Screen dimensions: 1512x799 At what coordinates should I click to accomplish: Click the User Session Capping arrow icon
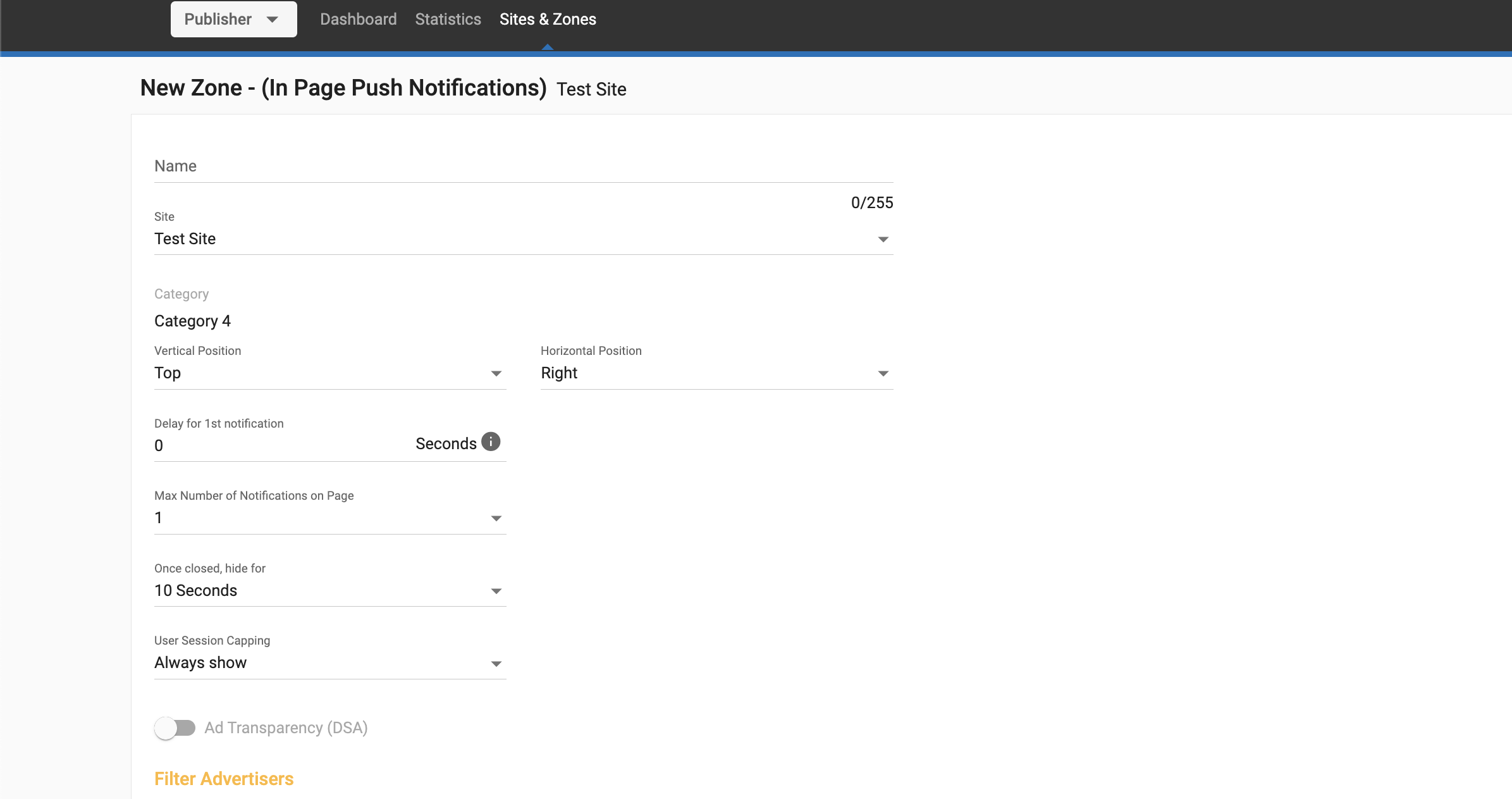point(496,664)
